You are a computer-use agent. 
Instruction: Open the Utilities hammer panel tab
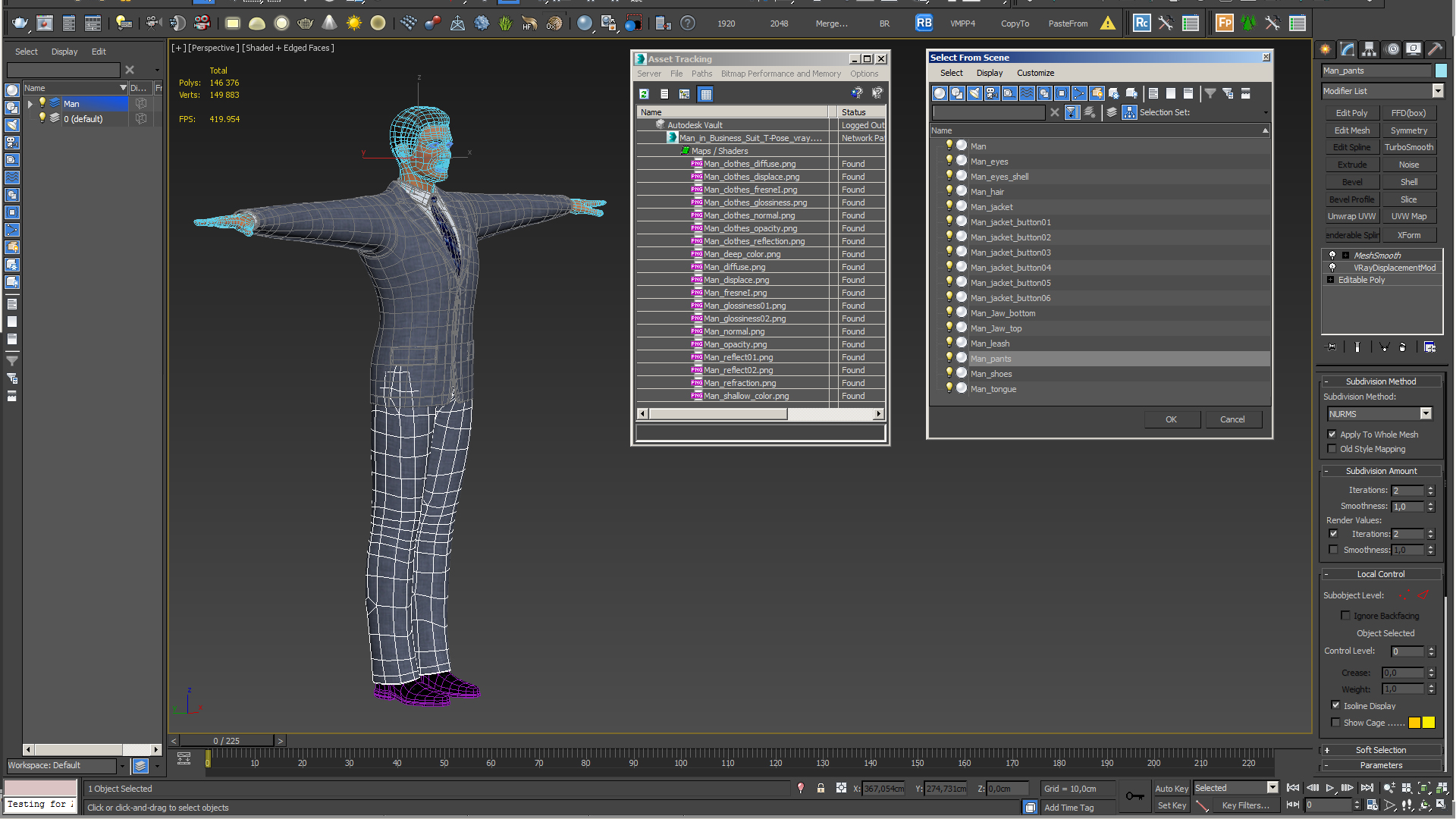click(x=1435, y=49)
